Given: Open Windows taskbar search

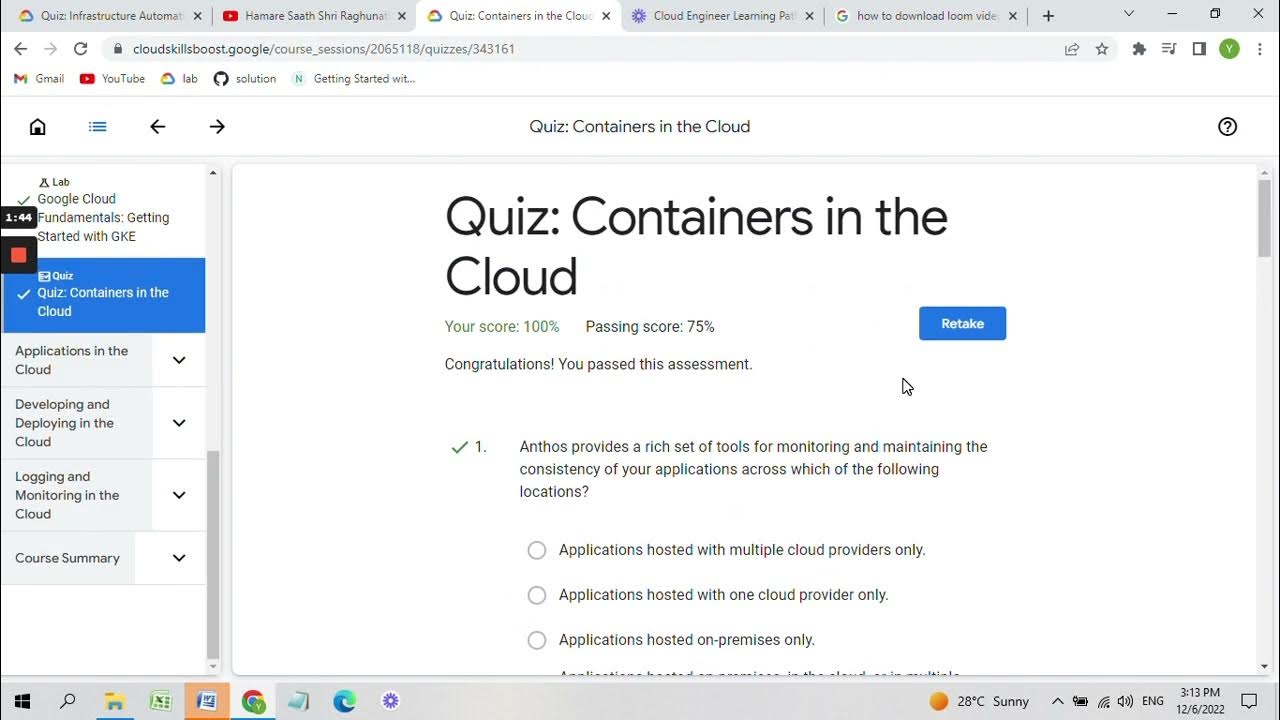Looking at the screenshot, I should [68, 701].
